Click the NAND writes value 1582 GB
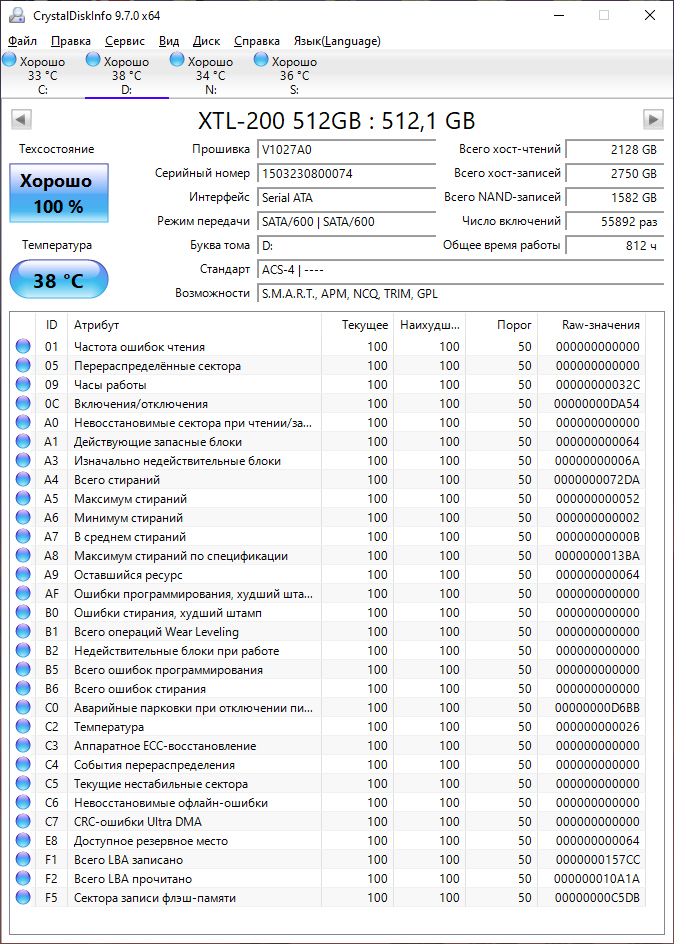 click(615, 197)
